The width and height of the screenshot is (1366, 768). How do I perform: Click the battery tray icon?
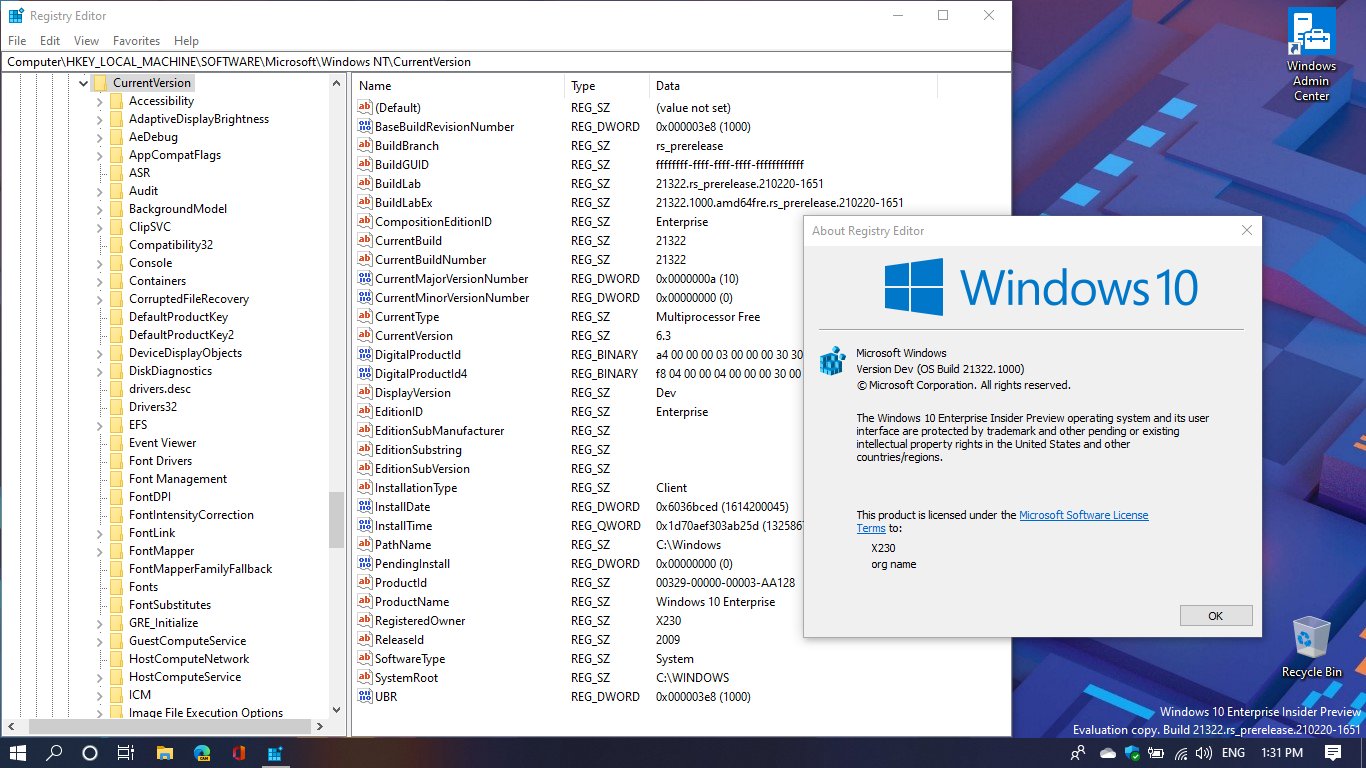[x=1157, y=753]
